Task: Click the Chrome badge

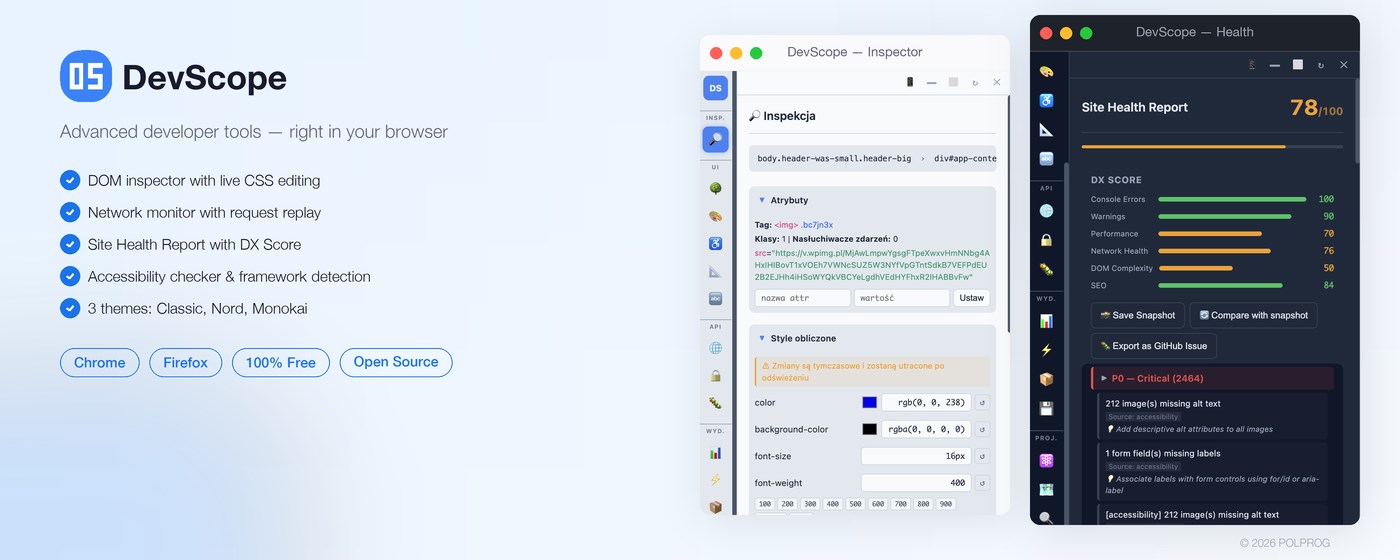Action: pos(100,362)
